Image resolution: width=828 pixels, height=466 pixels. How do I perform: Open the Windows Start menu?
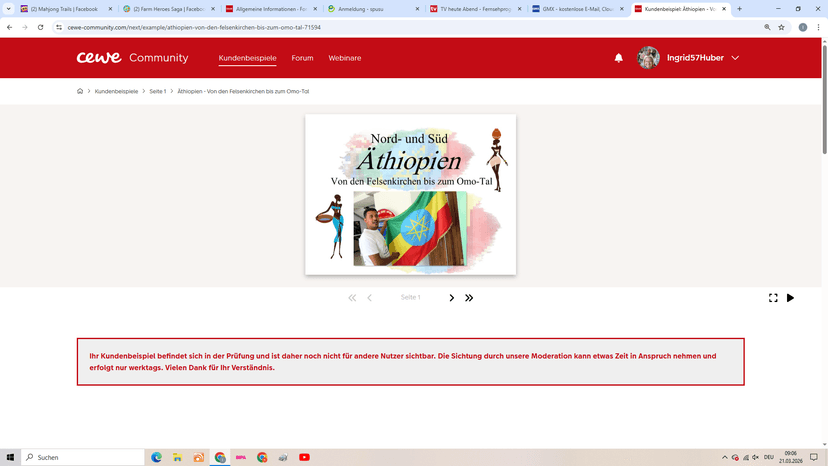tap(10, 457)
